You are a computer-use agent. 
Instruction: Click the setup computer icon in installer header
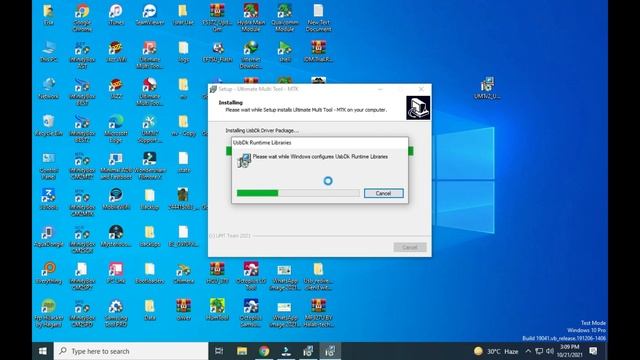[x=418, y=108]
